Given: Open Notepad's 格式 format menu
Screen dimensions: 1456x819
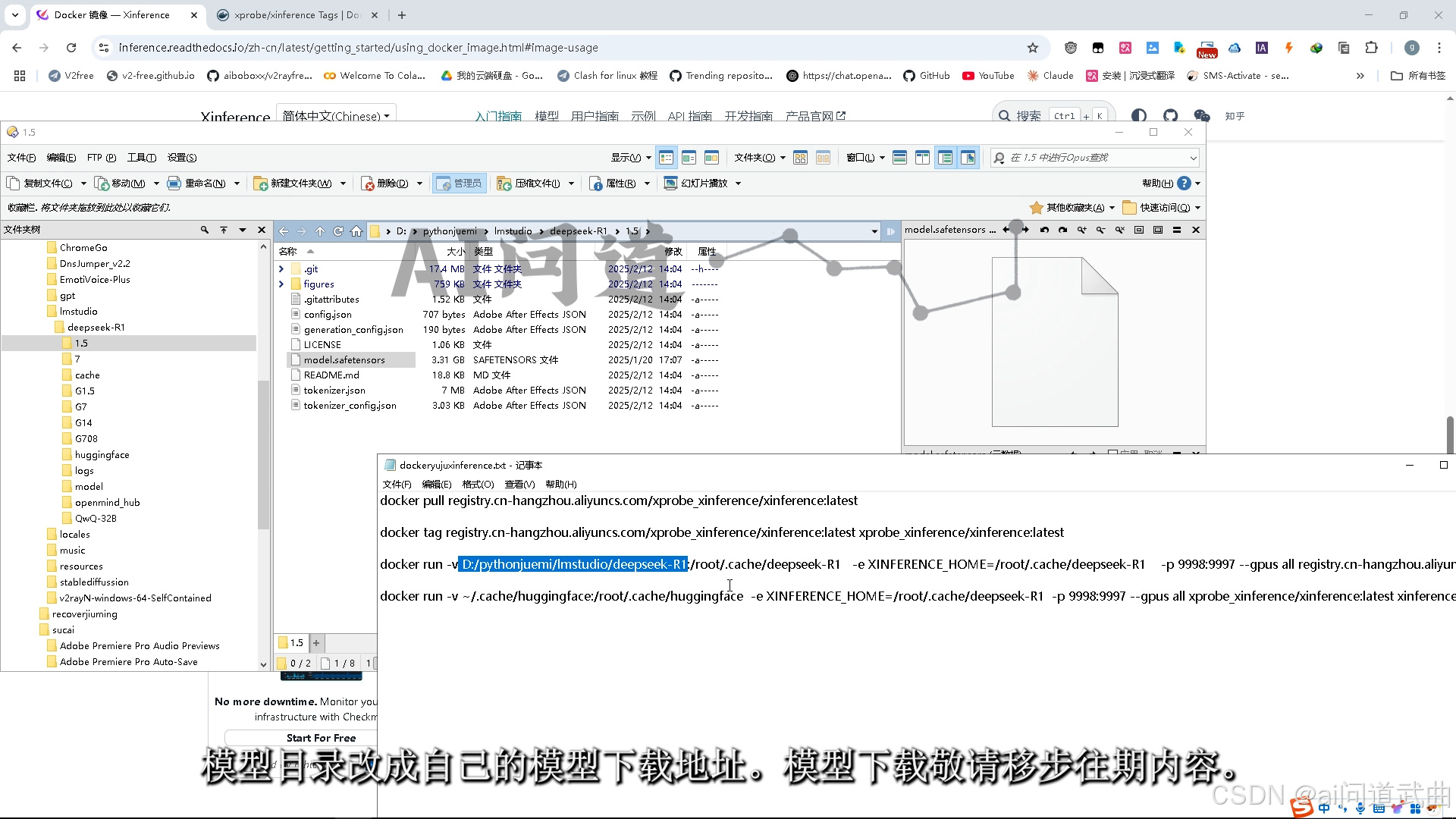Looking at the screenshot, I should pos(478,485).
